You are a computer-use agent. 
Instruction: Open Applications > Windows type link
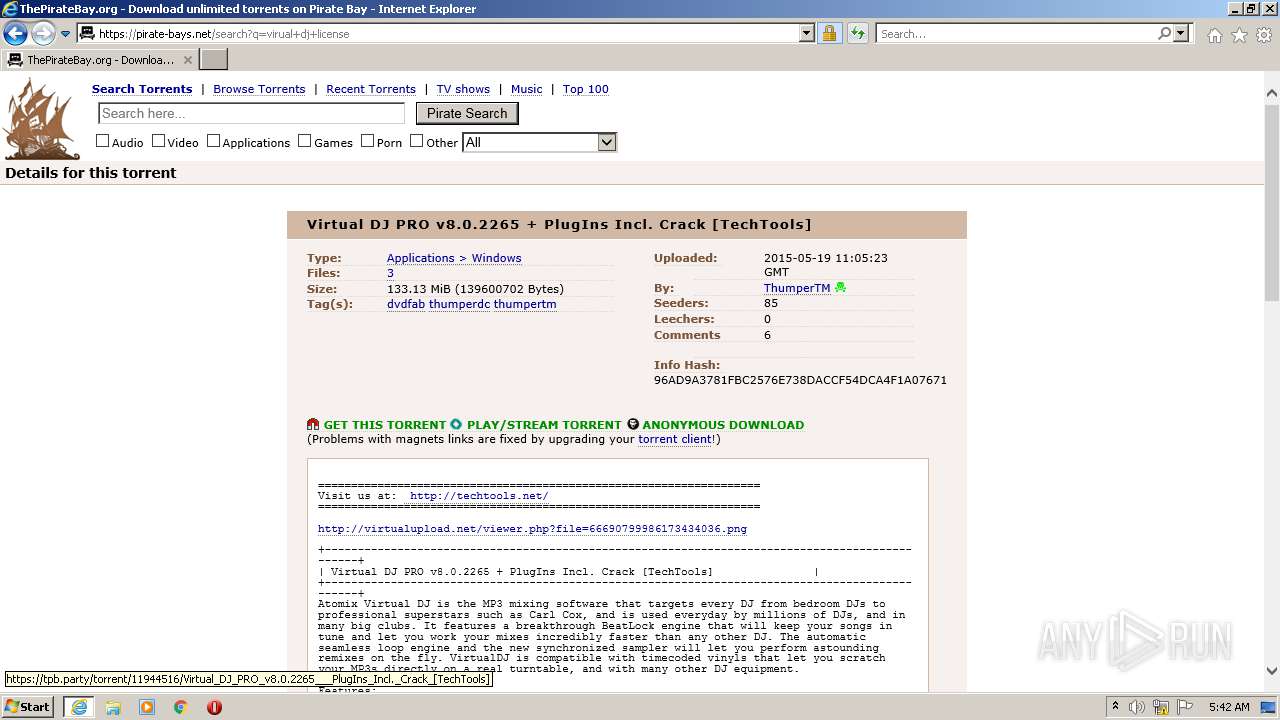(454, 258)
